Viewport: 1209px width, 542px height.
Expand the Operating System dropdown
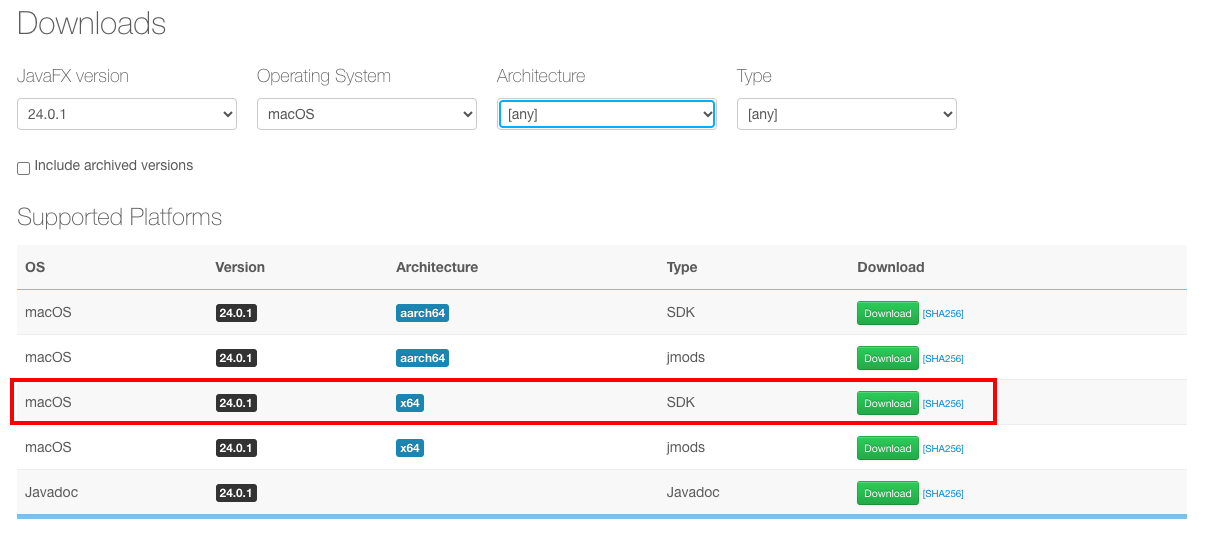coord(366,114)
